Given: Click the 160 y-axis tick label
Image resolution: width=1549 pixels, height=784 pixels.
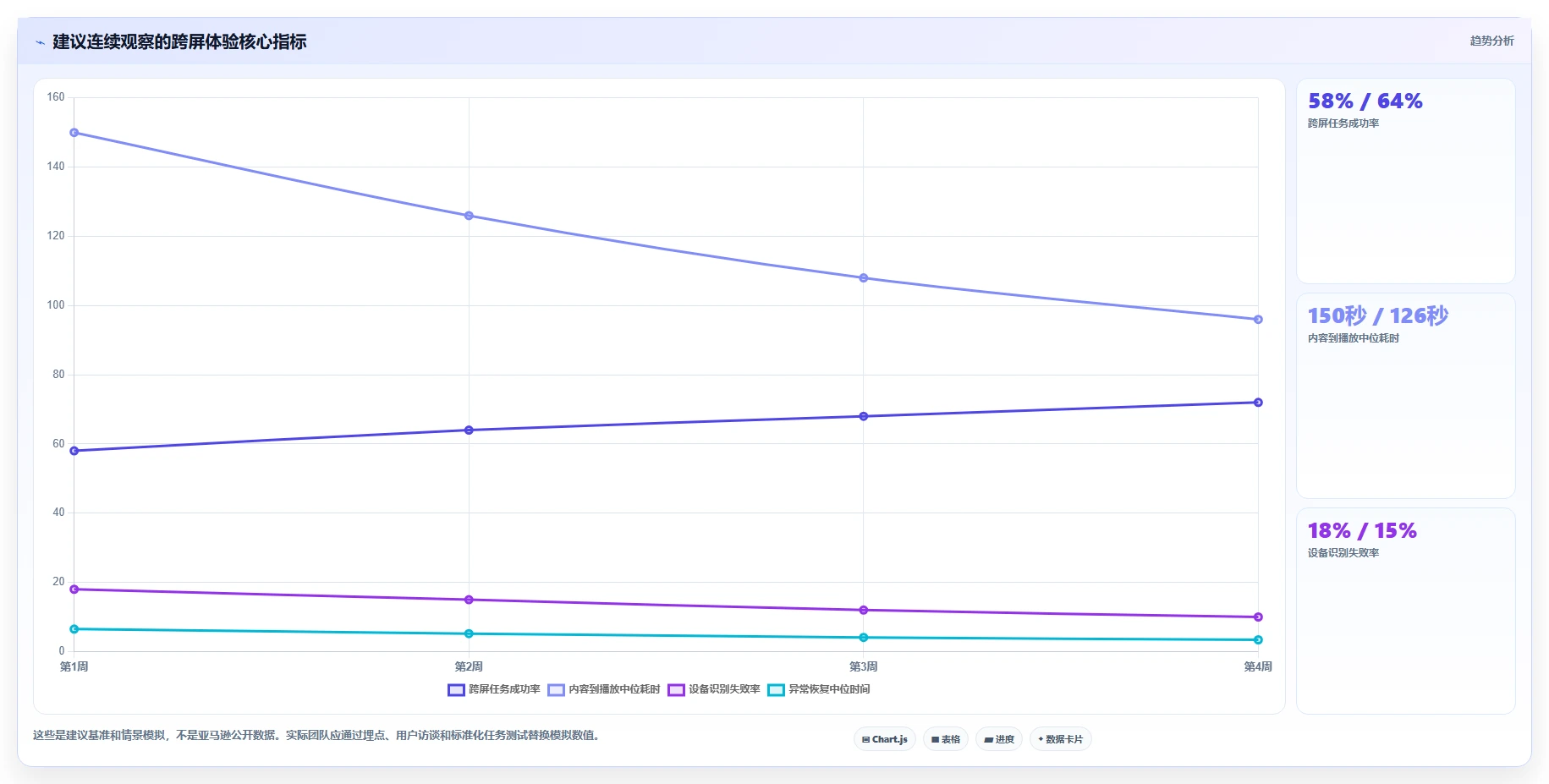Looking at the screenshot, I should pyautogui.click(x=56, y=97).
